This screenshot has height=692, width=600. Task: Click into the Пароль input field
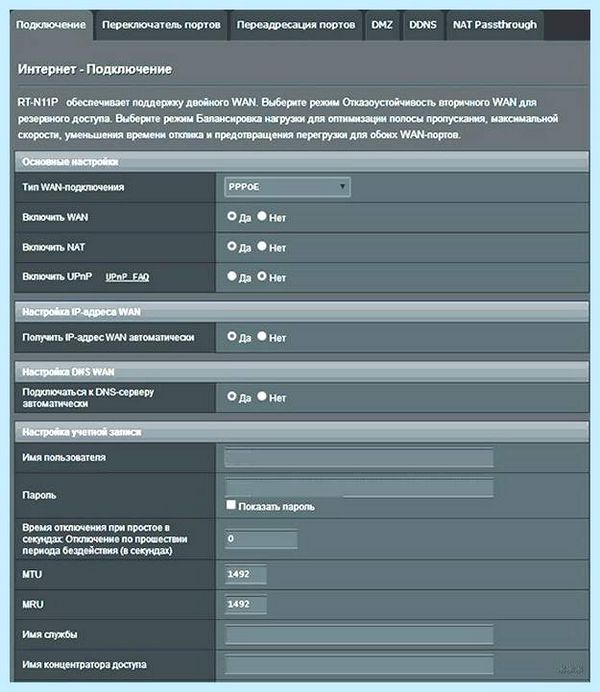tap(359, 488)
